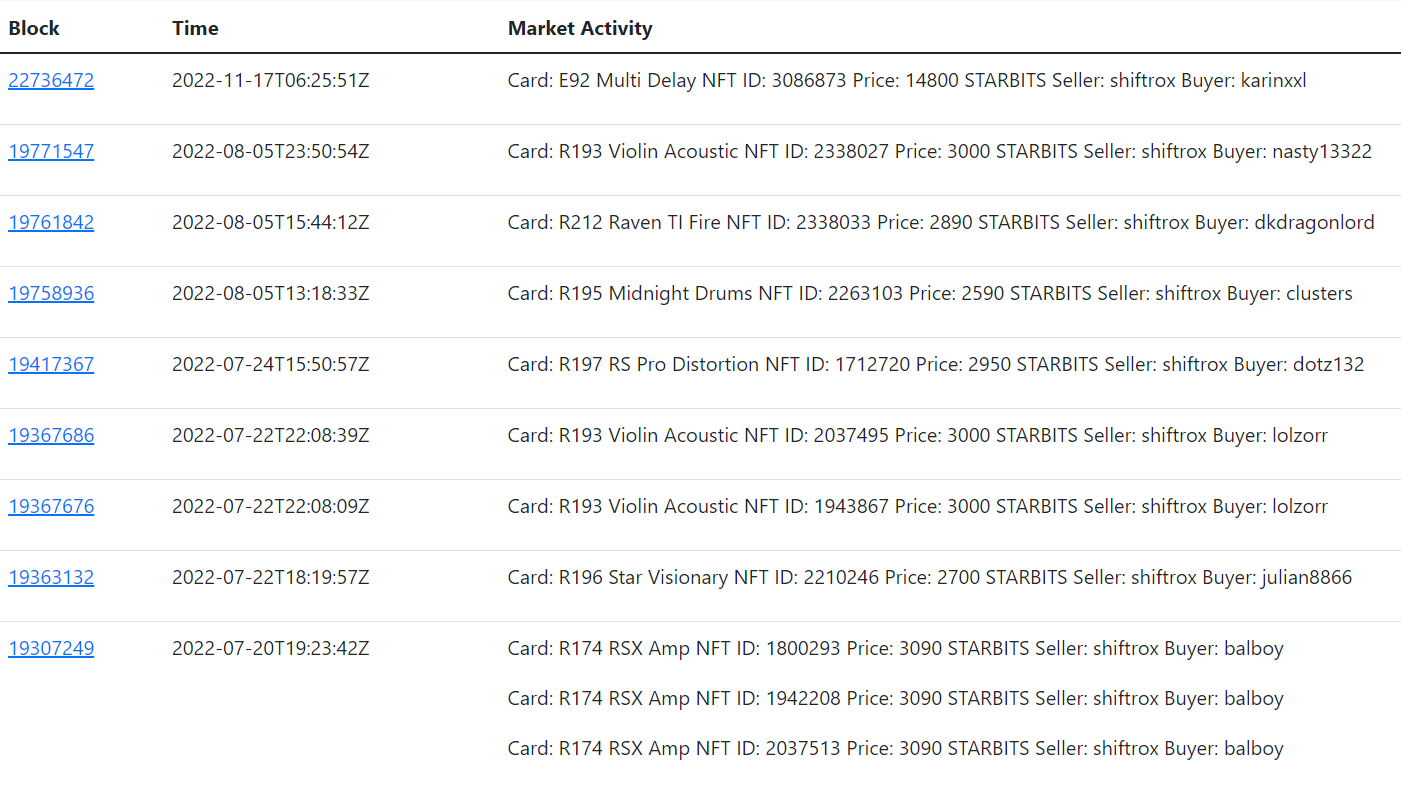The image size is (1401, 790).
Task: Open block 19307249 link
Action: point(51,648)
